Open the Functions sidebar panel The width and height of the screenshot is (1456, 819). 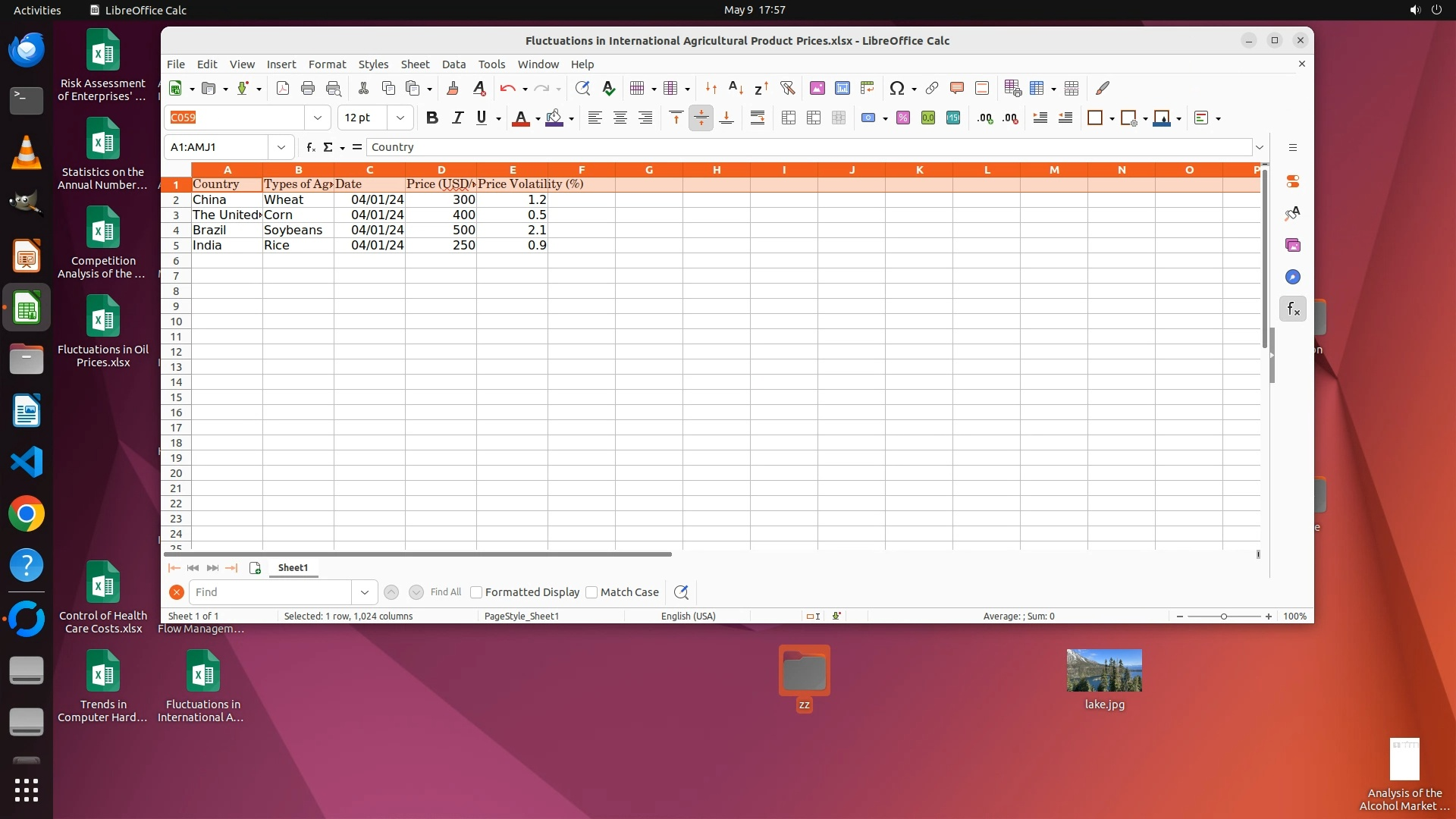(1293, 309)
